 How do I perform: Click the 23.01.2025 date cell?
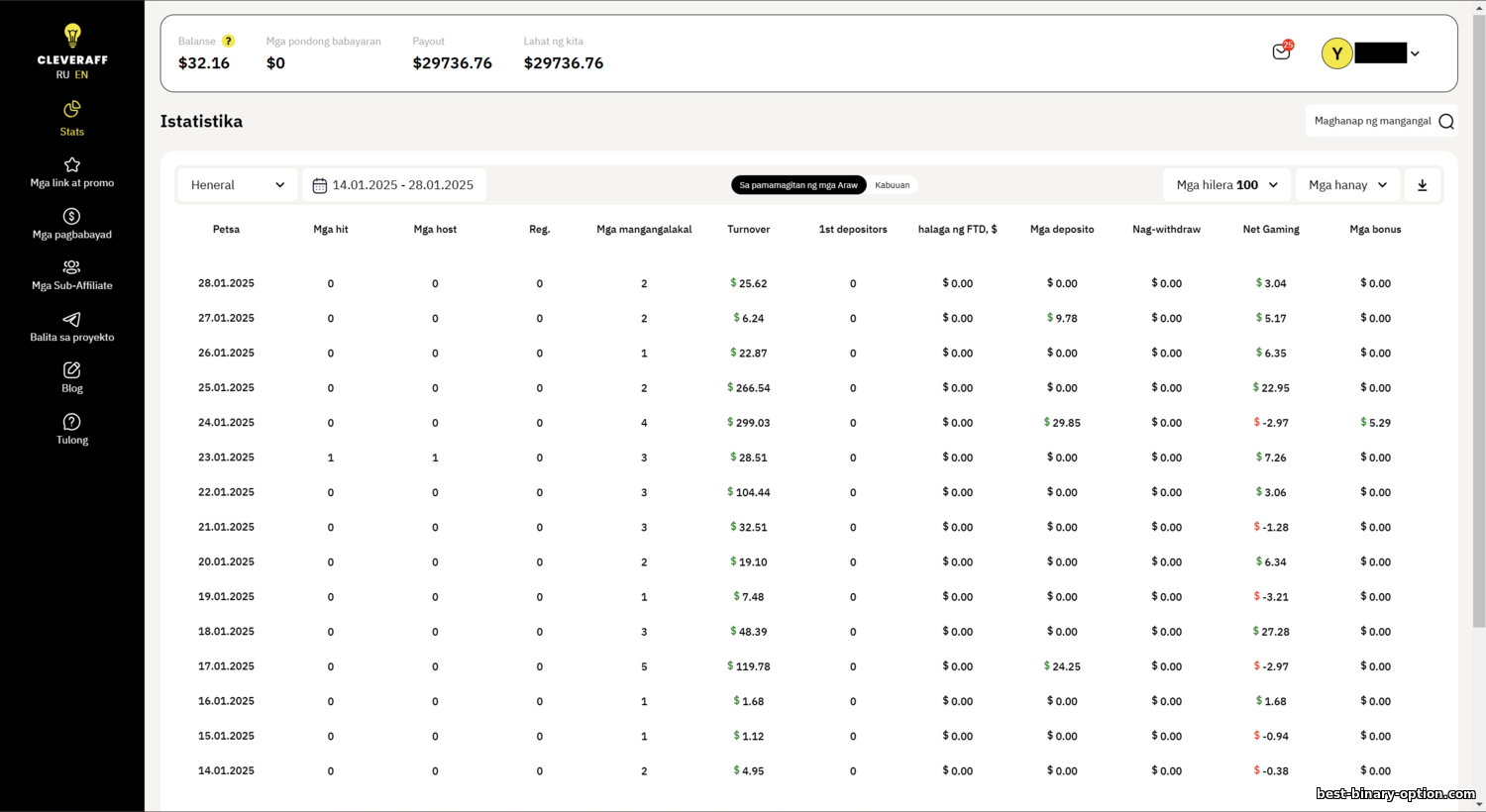tap(226, 457)
